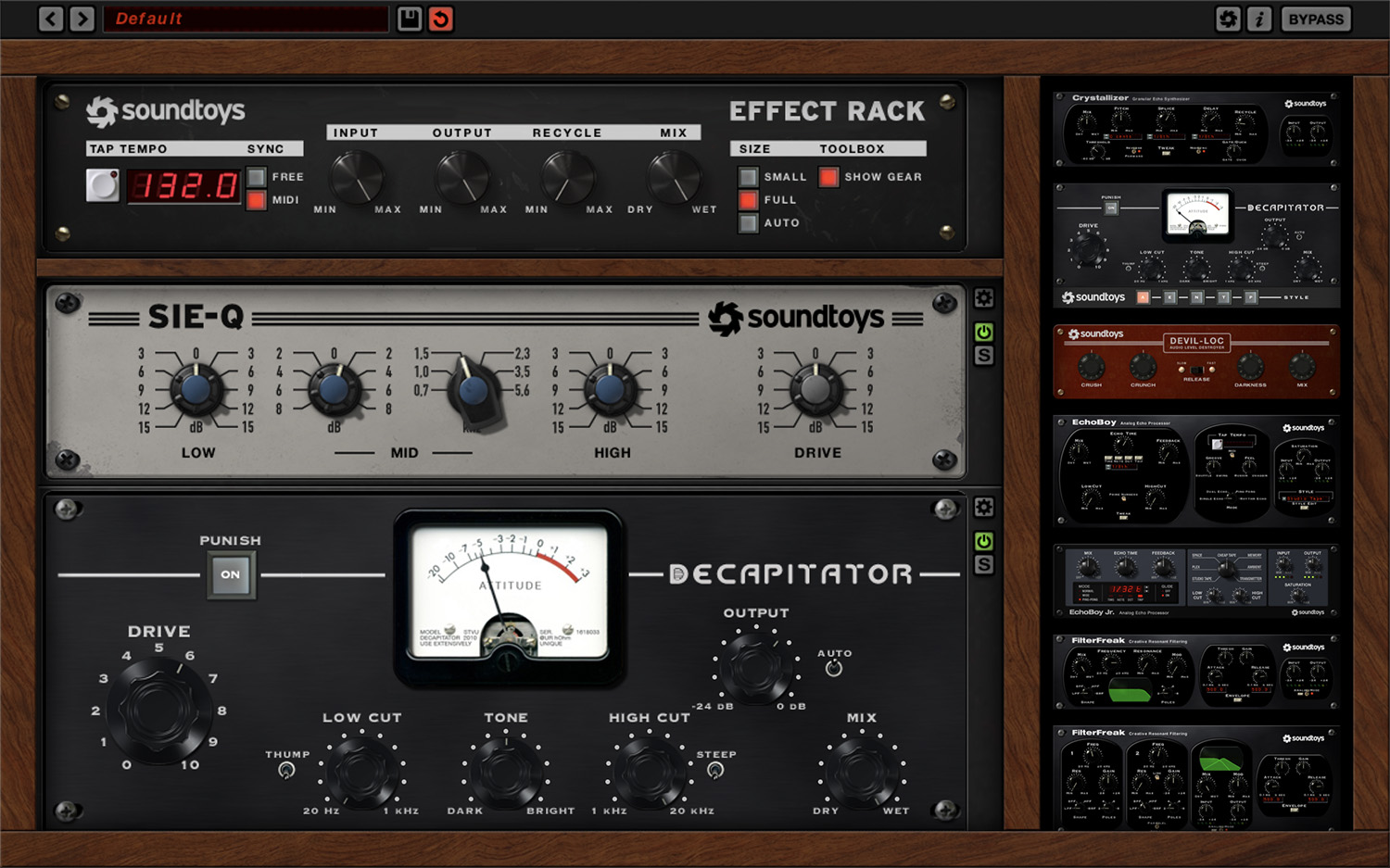The width and height of the screenshot is (1390, 868).
Task: Click the Soundtoys logo on Sie-Q
Action: 796,318
